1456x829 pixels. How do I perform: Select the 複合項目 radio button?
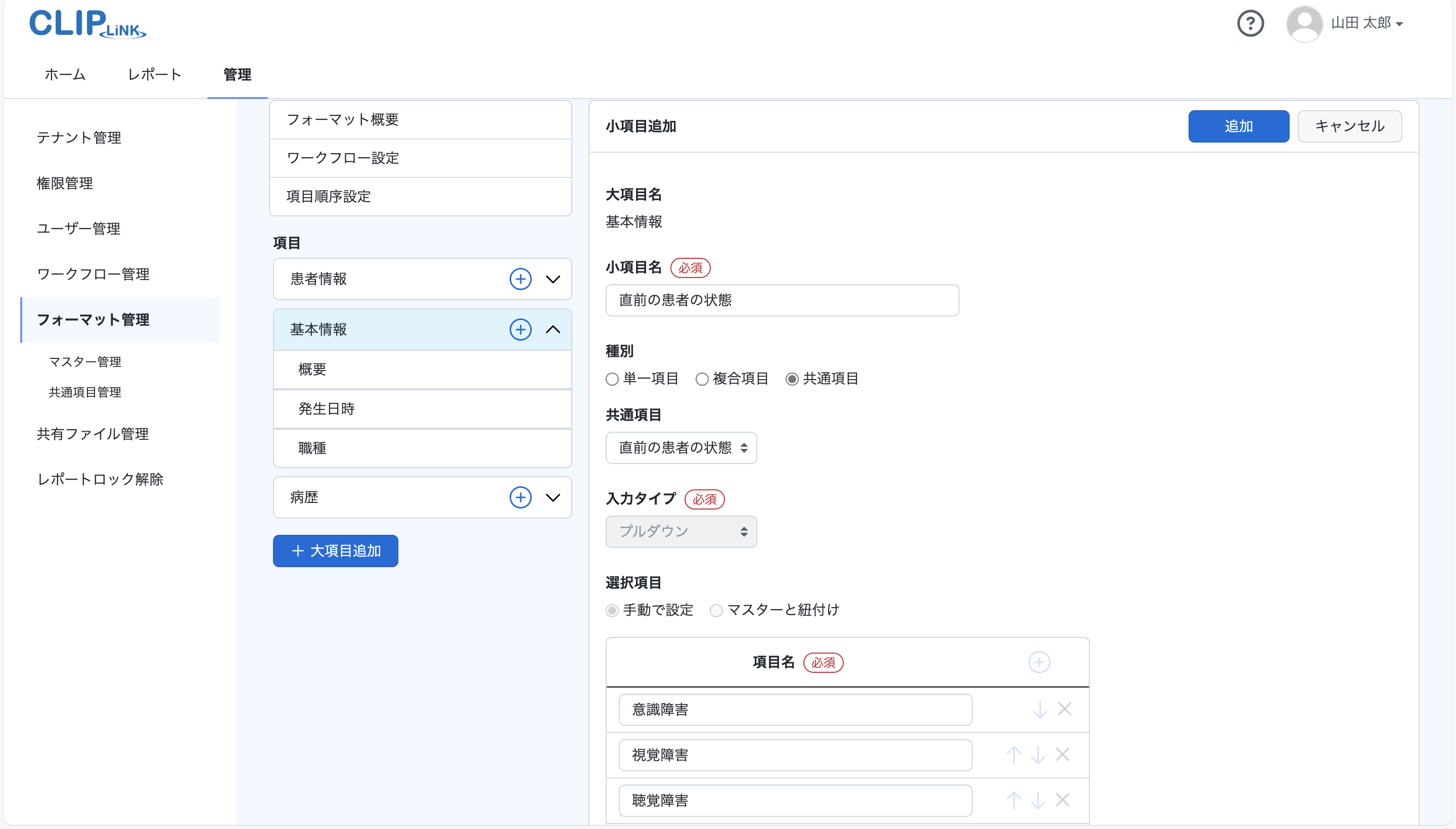click(x=702, y=379)
